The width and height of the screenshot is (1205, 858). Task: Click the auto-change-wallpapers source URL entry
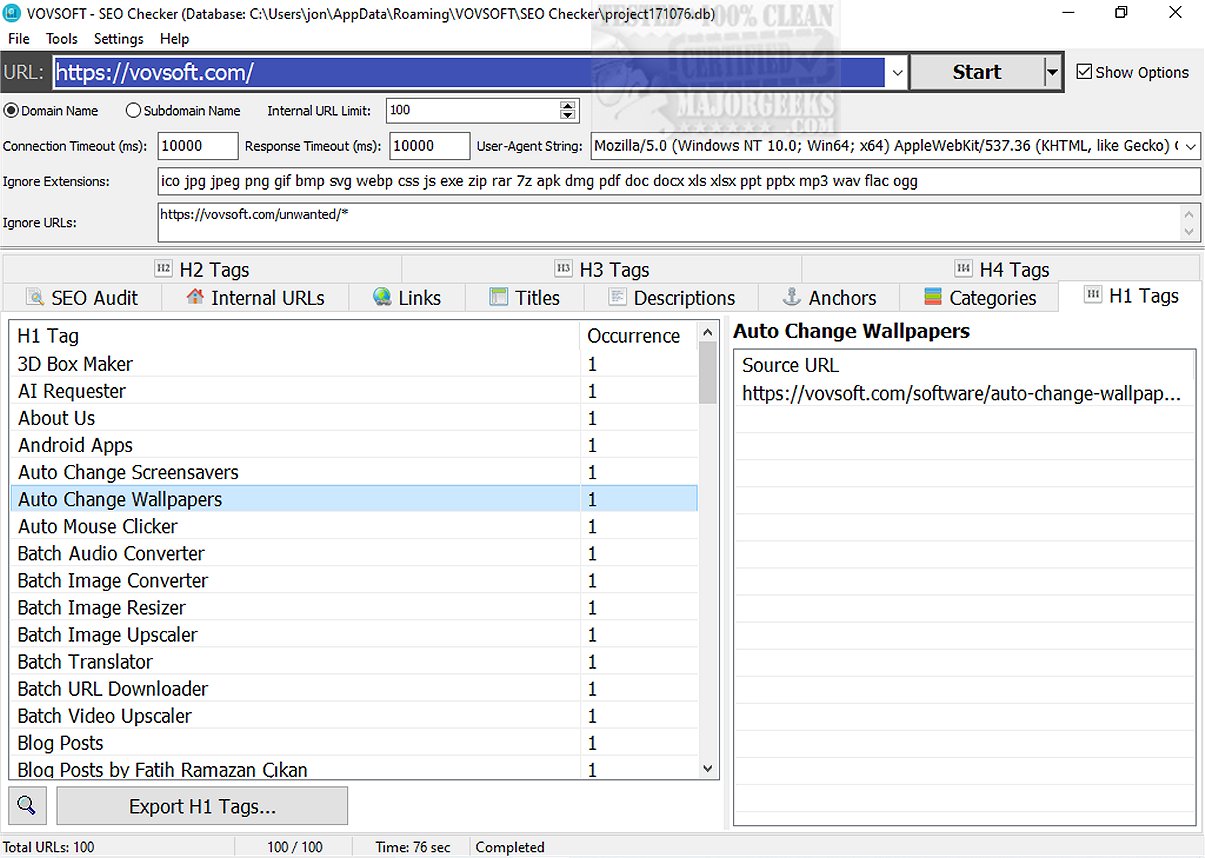coord(964,393)
